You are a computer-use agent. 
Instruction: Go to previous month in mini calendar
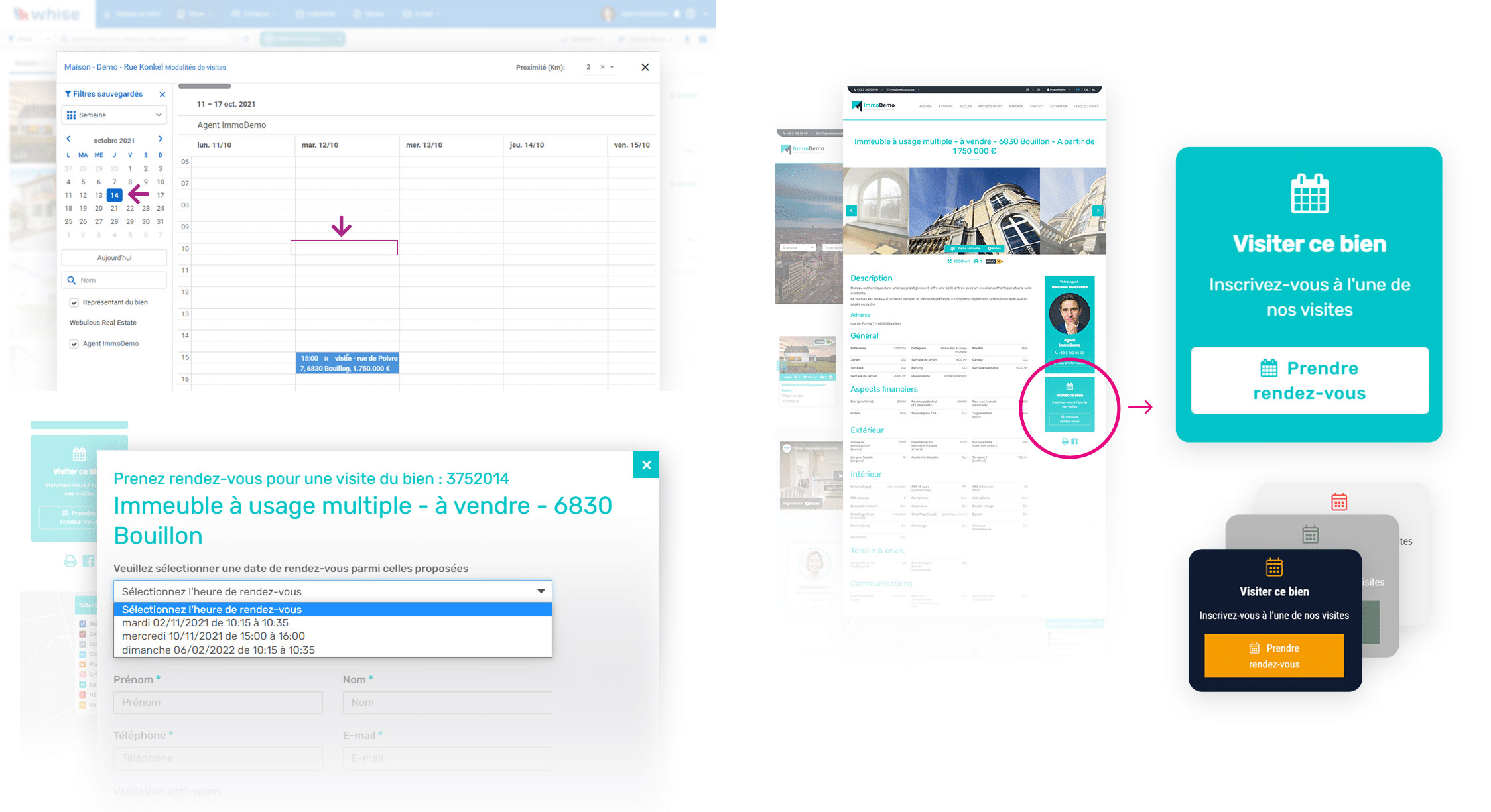point(68,139)
